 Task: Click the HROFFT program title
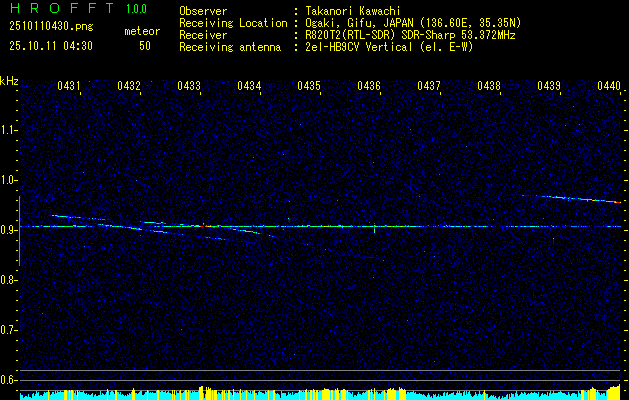coord(62,8)
